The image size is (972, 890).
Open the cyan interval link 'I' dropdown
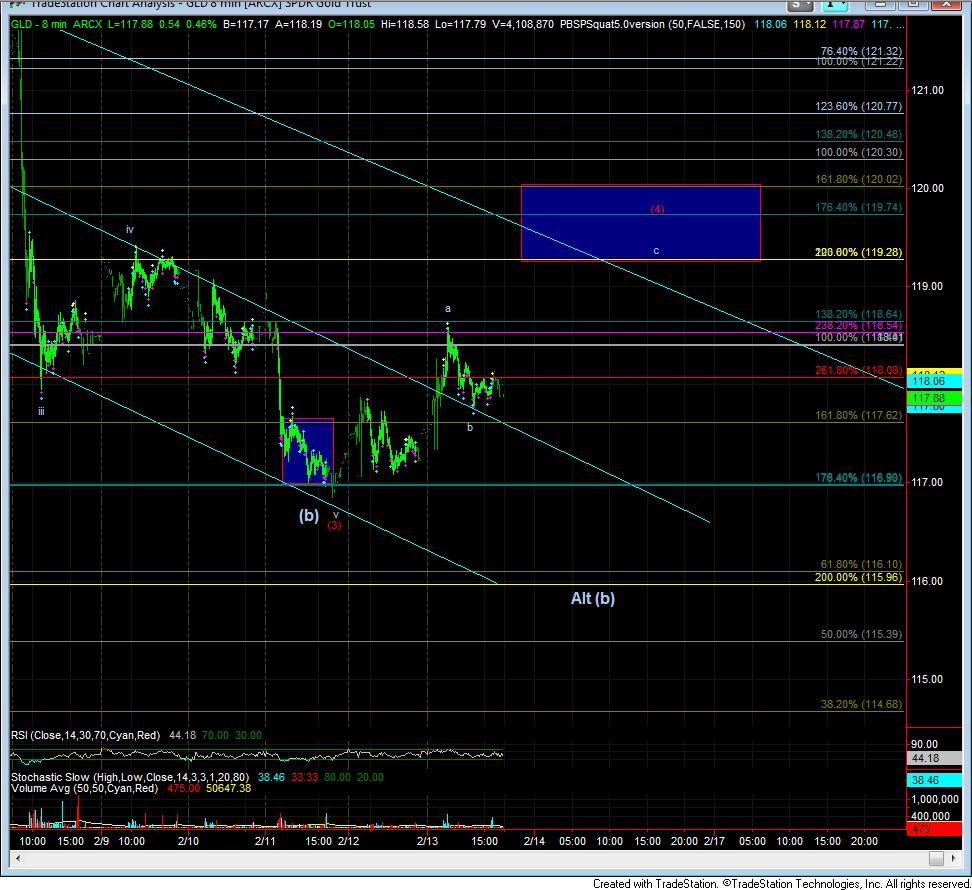coord(835,4)
